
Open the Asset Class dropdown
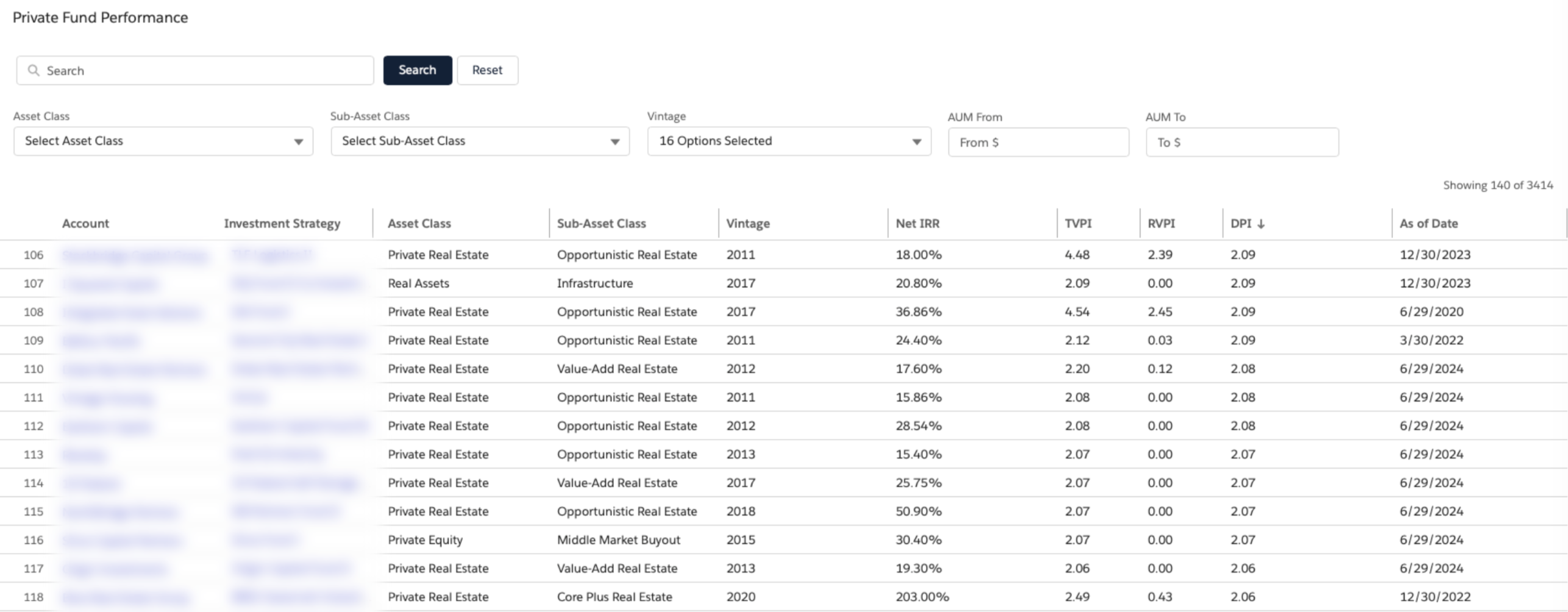163,141
